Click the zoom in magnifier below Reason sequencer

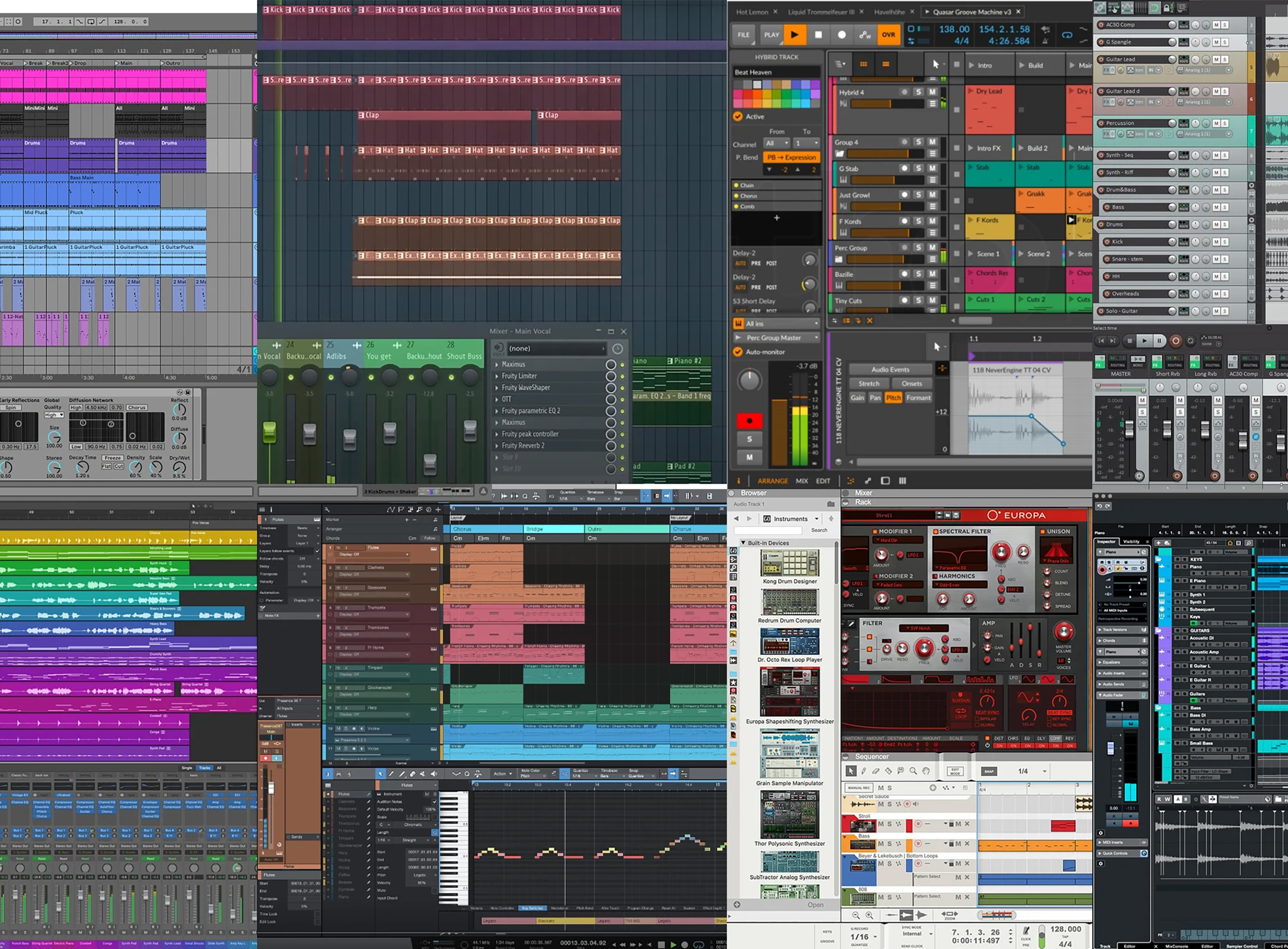(x=869, y=915)
